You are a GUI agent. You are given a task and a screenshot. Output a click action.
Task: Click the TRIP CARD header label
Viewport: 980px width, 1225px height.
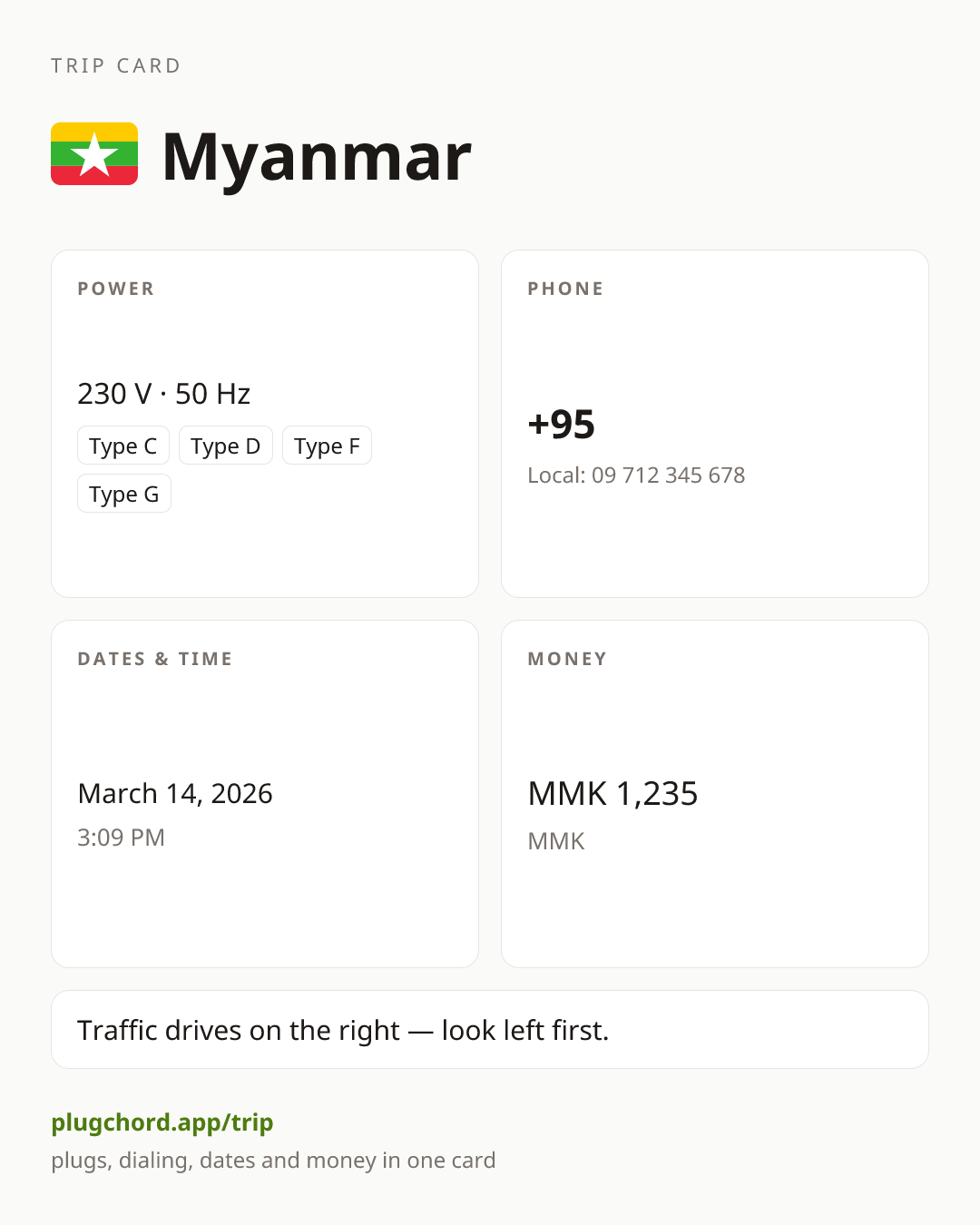116,65
